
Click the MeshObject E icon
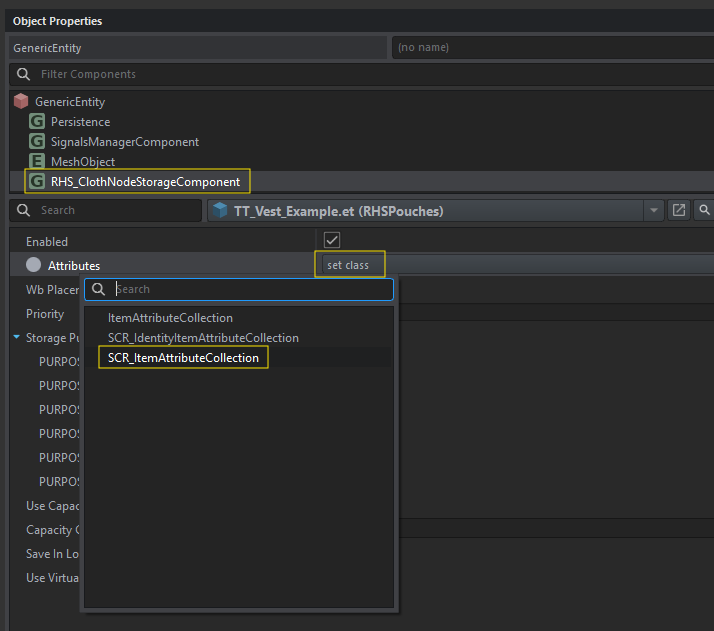[x=37, y=162]
